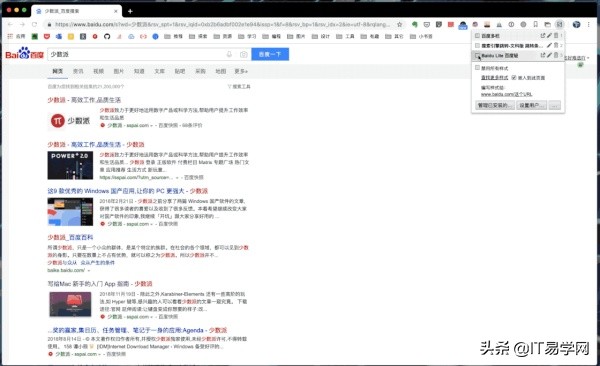Open the small arrow after first result's sspai.com
The width and height of the screenshot is (600, 366).
pyautogui.click(x=151, y=126)
